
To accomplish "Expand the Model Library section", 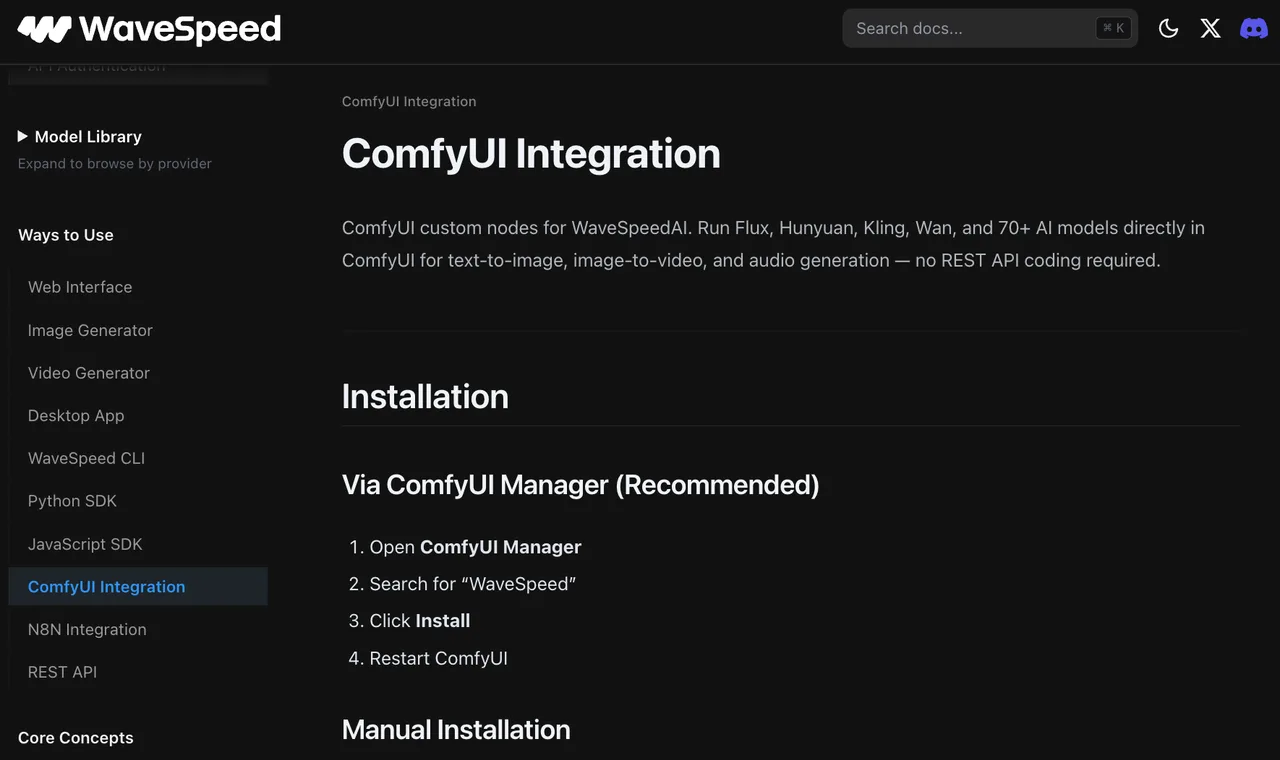I will 88,136.
